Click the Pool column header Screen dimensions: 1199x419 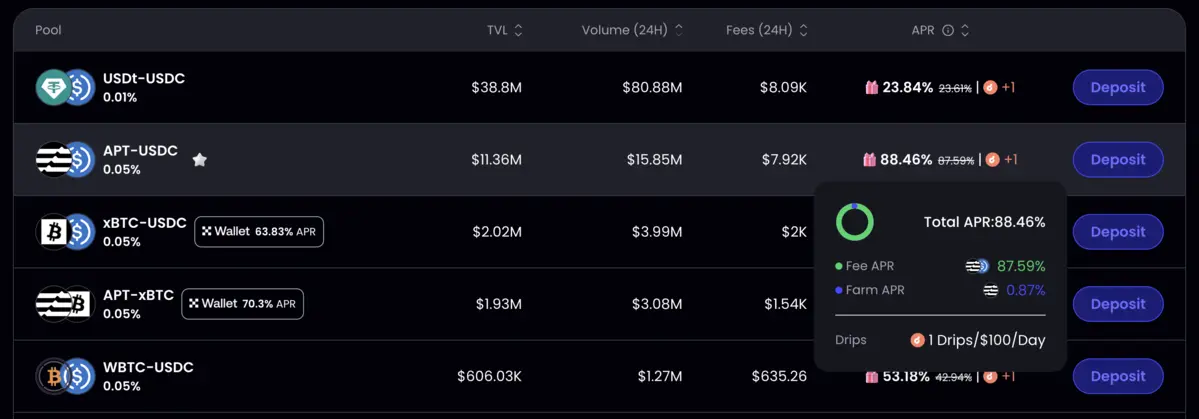(48, 30)
